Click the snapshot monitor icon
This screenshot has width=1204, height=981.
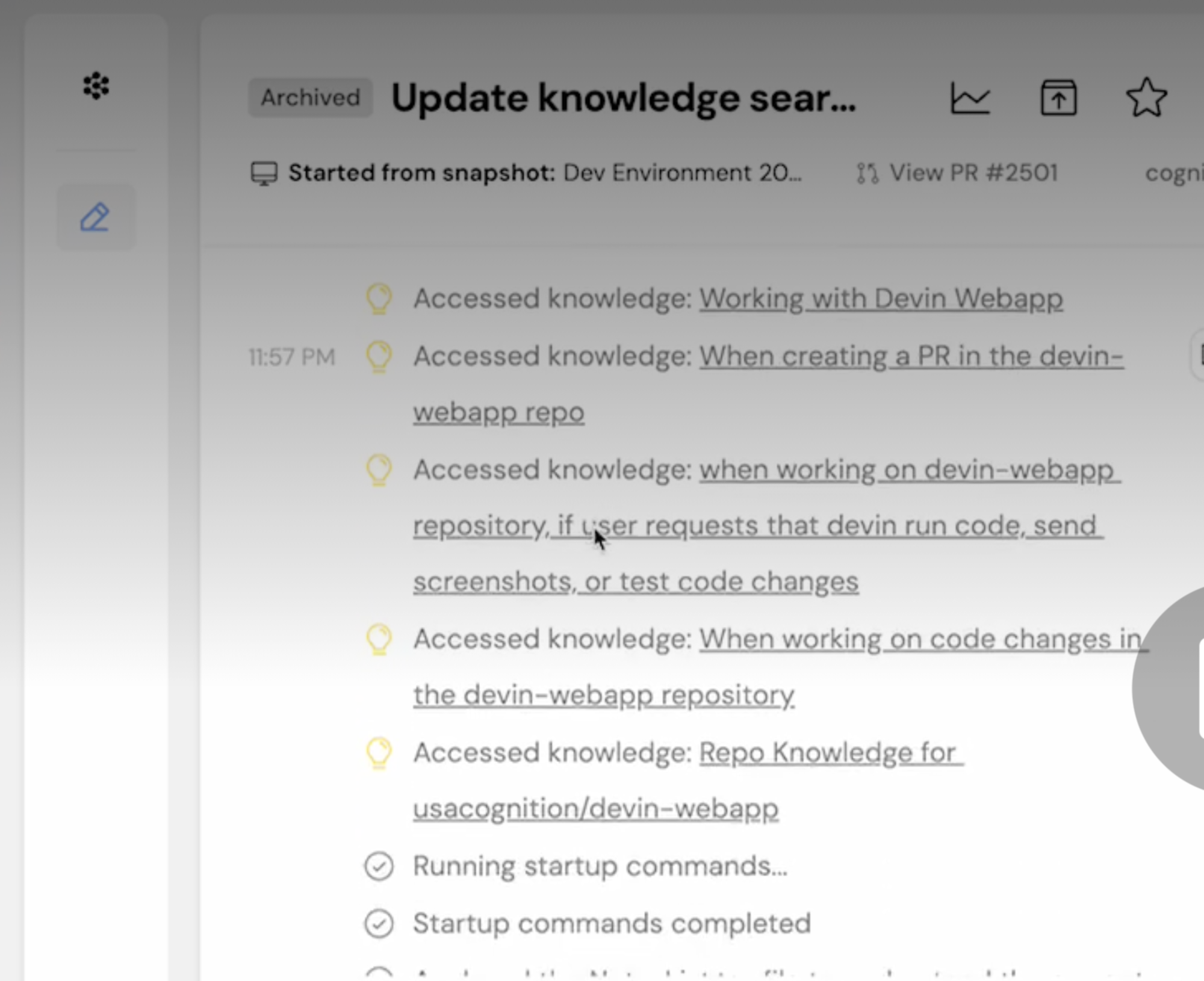coord(264,174)
